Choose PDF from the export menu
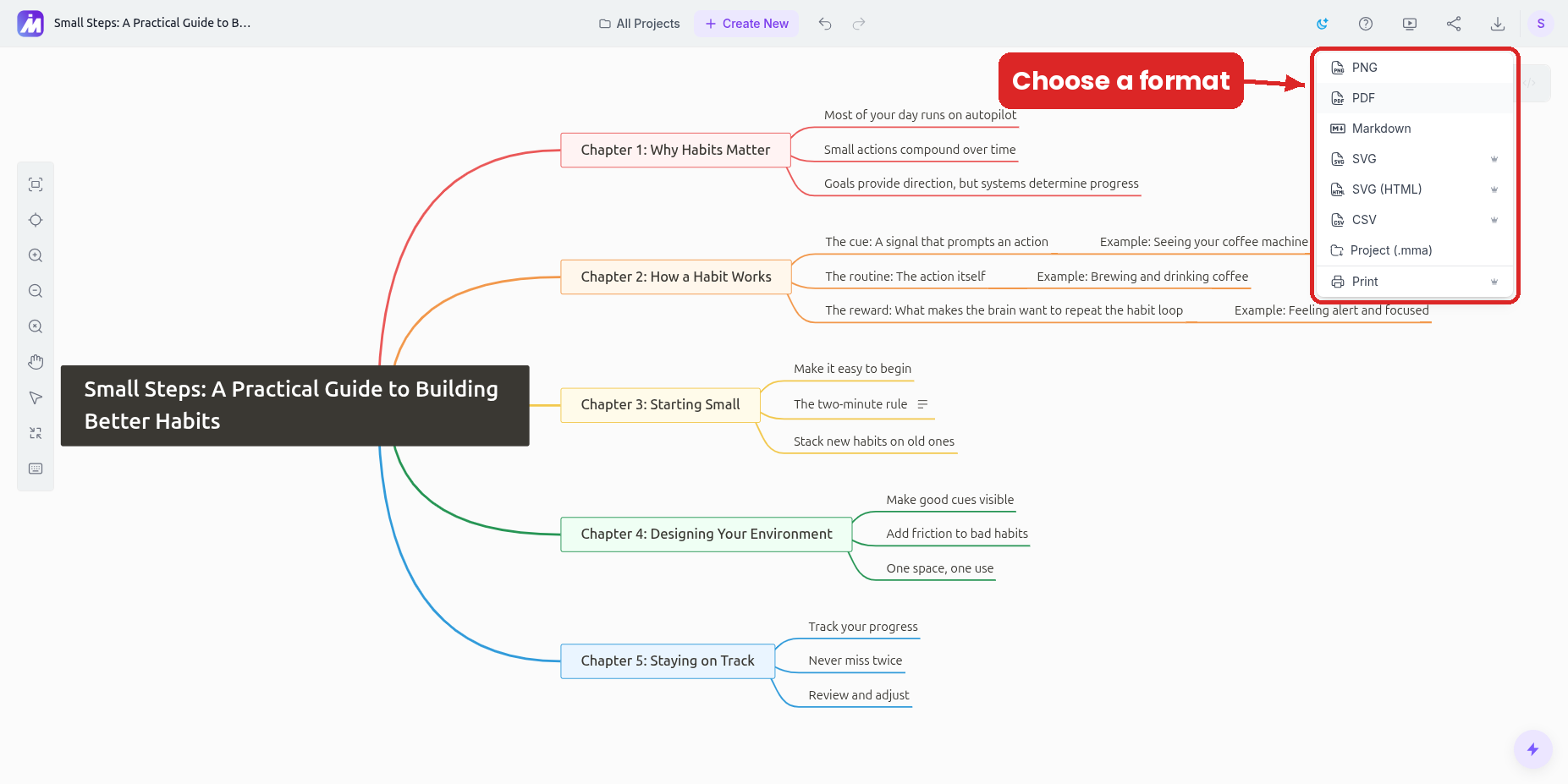 [x=1414, y=98]
